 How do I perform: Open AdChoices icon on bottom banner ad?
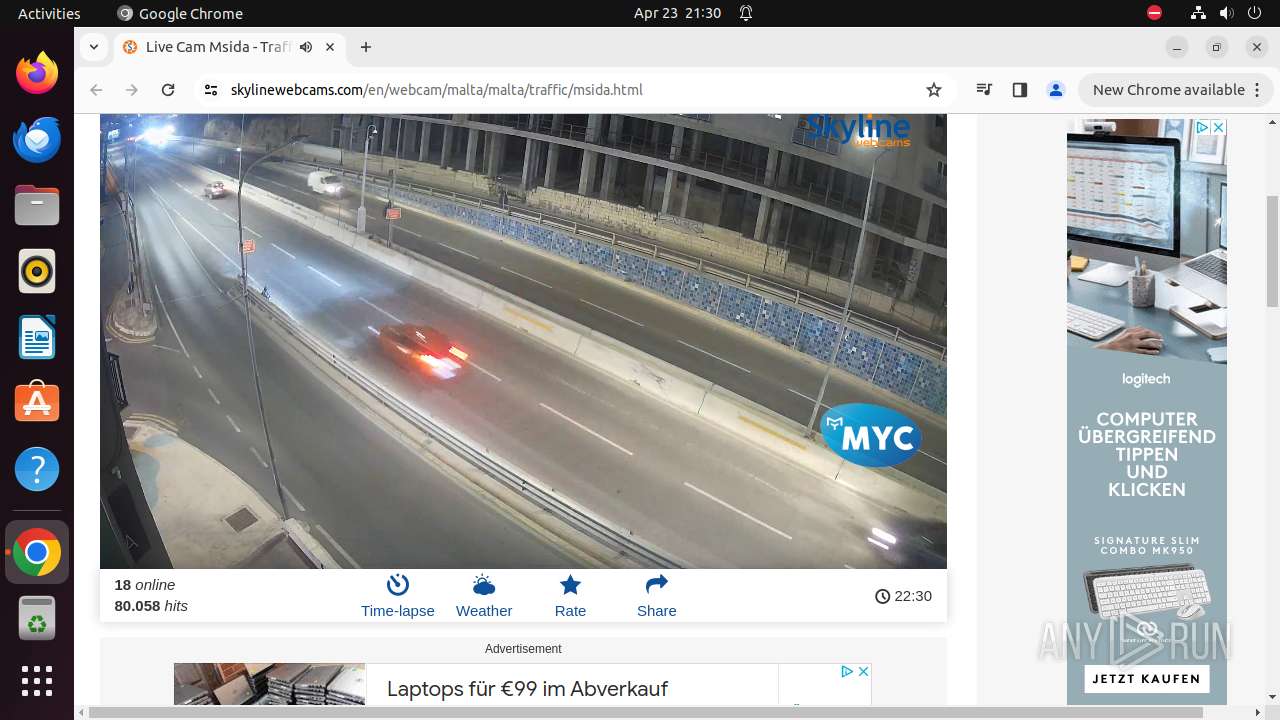click(847, 671)
